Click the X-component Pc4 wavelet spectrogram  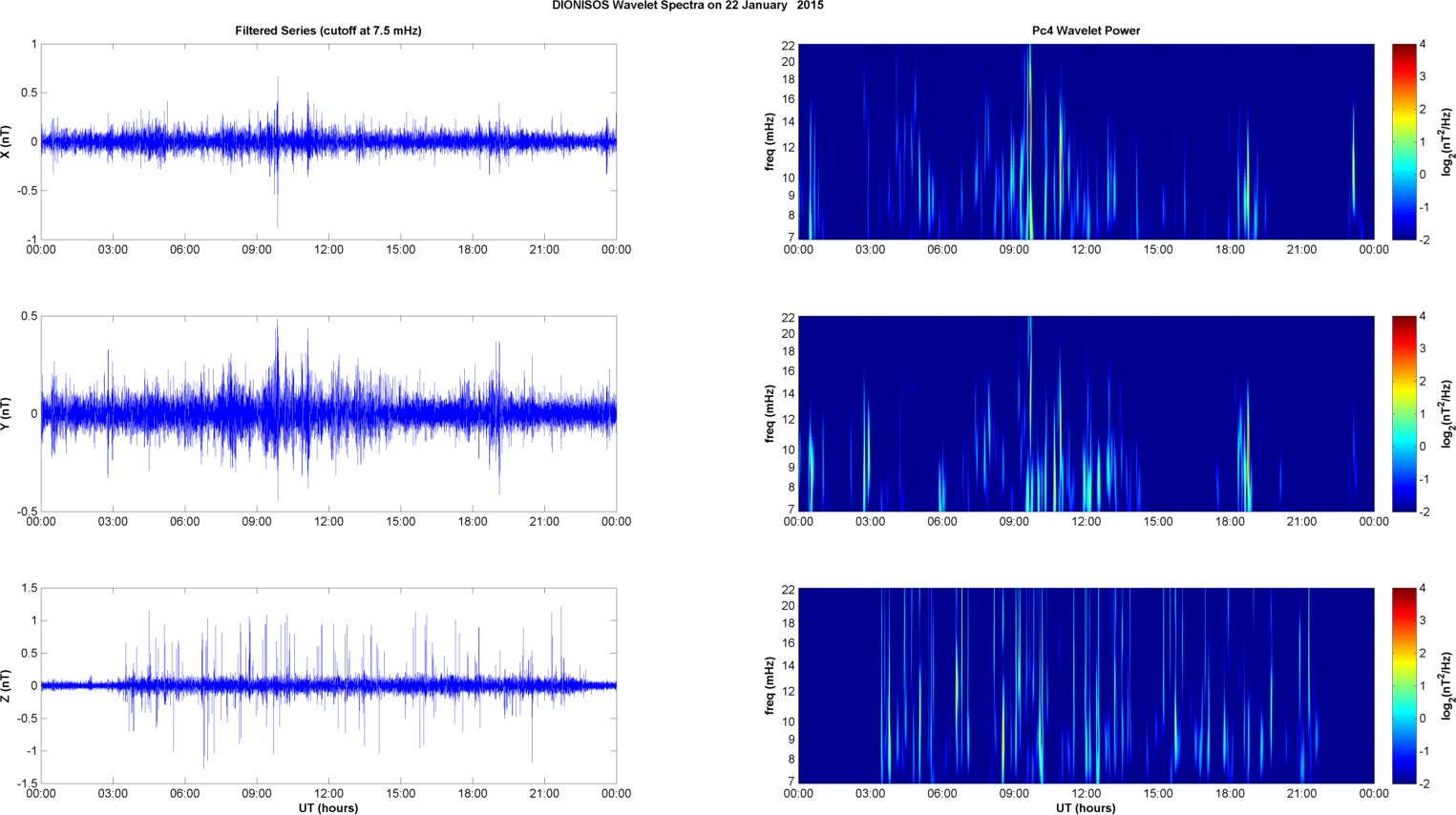(1086, 141)
